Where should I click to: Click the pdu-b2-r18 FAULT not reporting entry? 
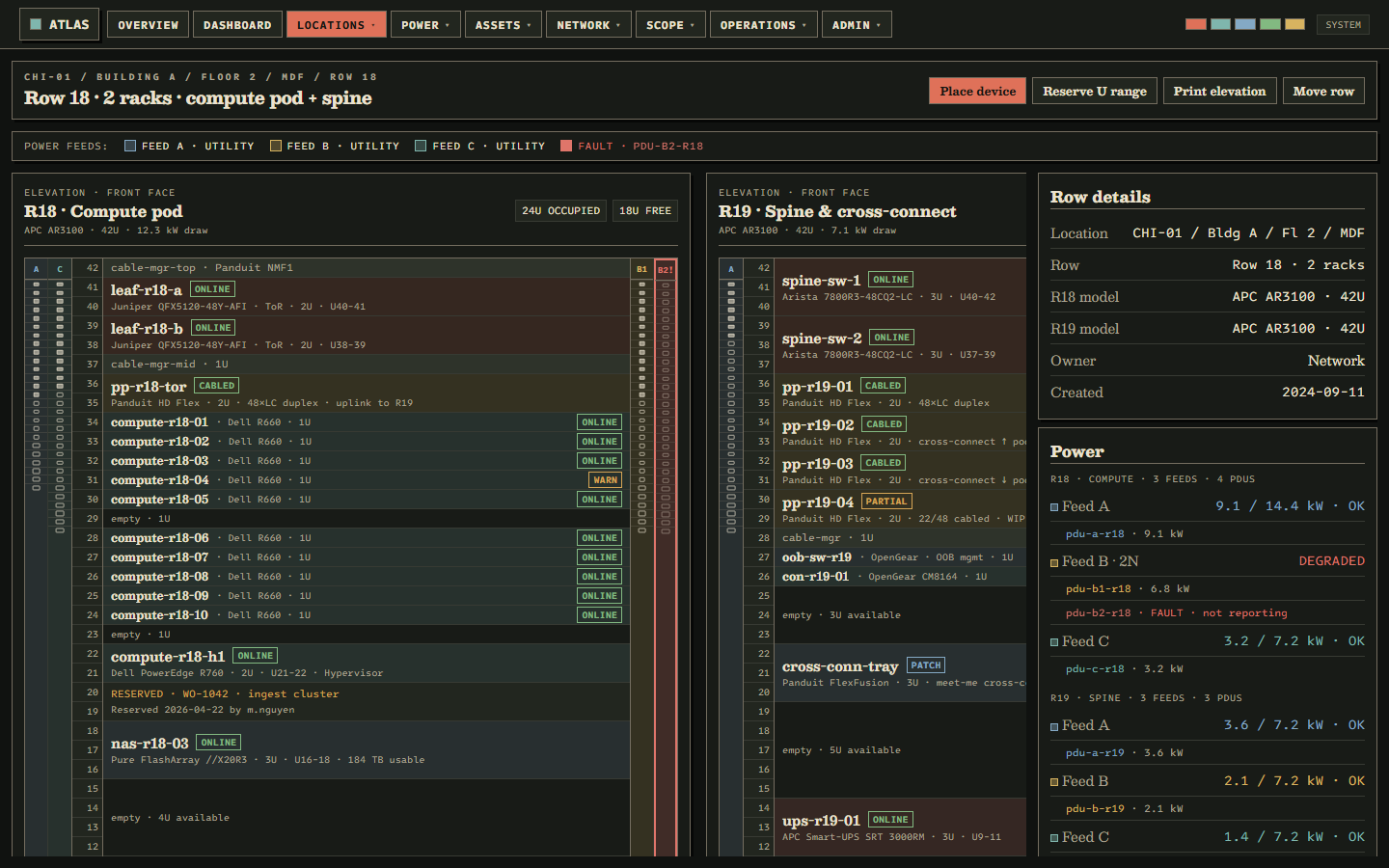coord(1208,613)
